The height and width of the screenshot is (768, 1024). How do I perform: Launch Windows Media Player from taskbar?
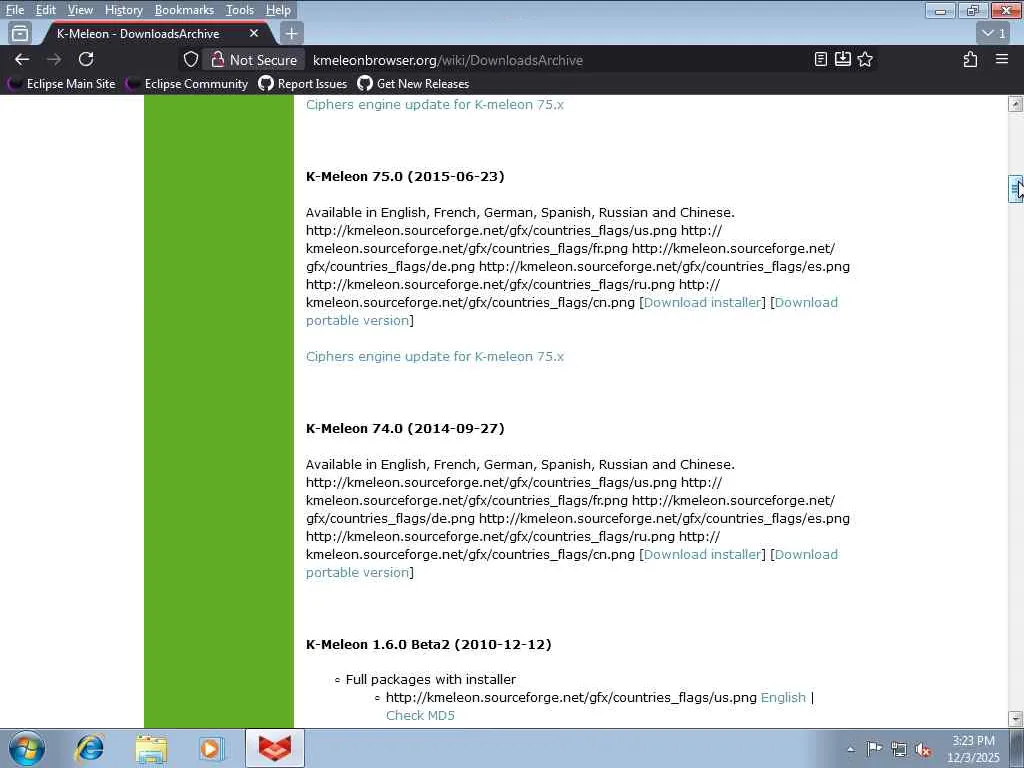point(211,748)
